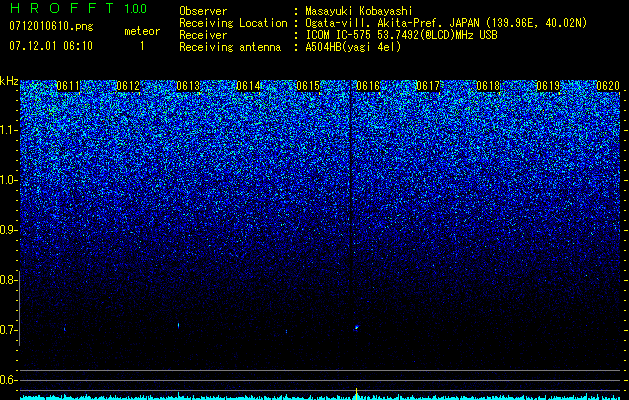
Task: Click the kHz axis unit label
Action: (9, 81)
